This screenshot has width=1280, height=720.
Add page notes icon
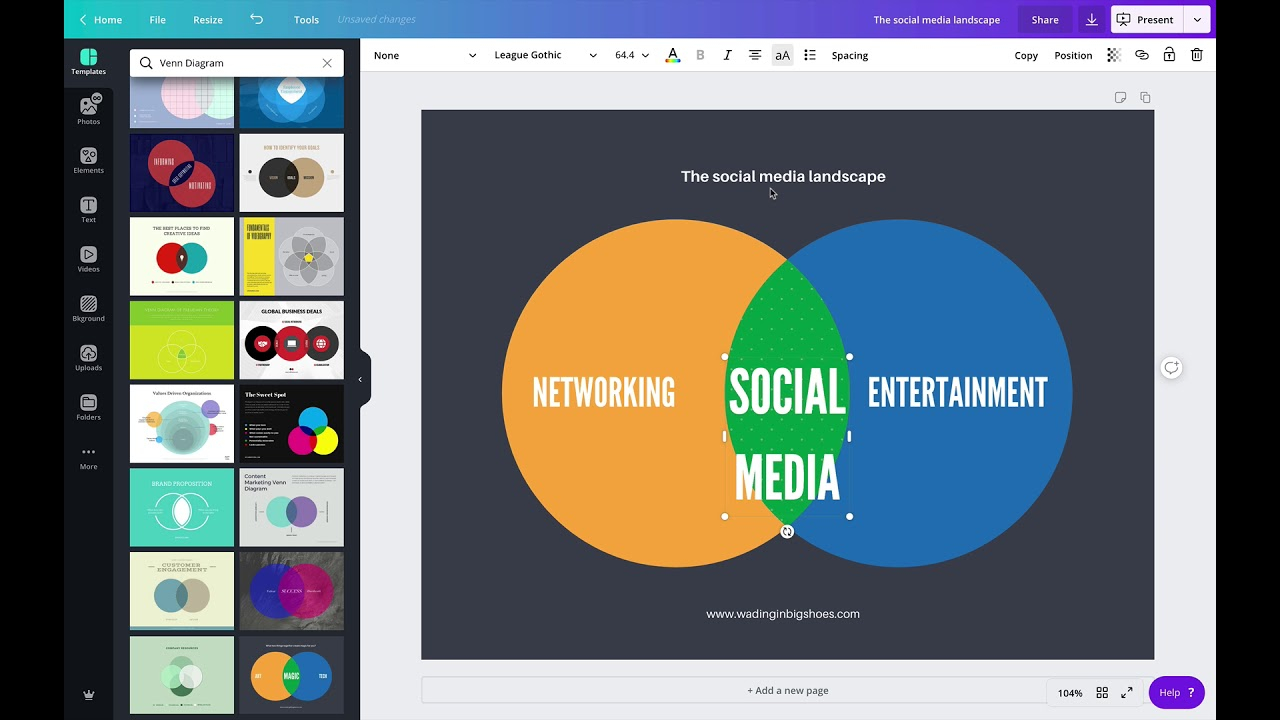click(1120, 97)
